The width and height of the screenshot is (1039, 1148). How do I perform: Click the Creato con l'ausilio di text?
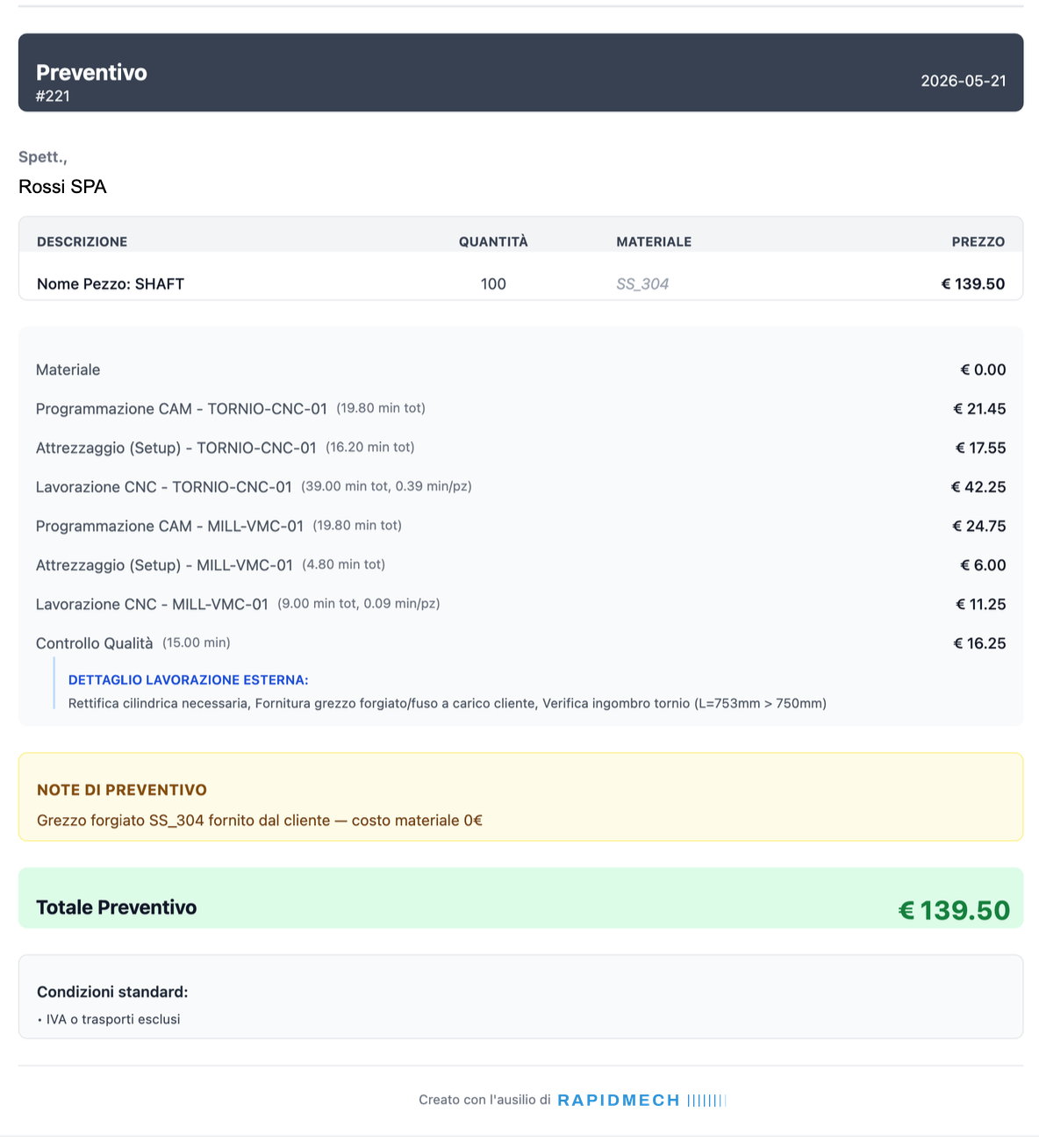pos(484,1100)
